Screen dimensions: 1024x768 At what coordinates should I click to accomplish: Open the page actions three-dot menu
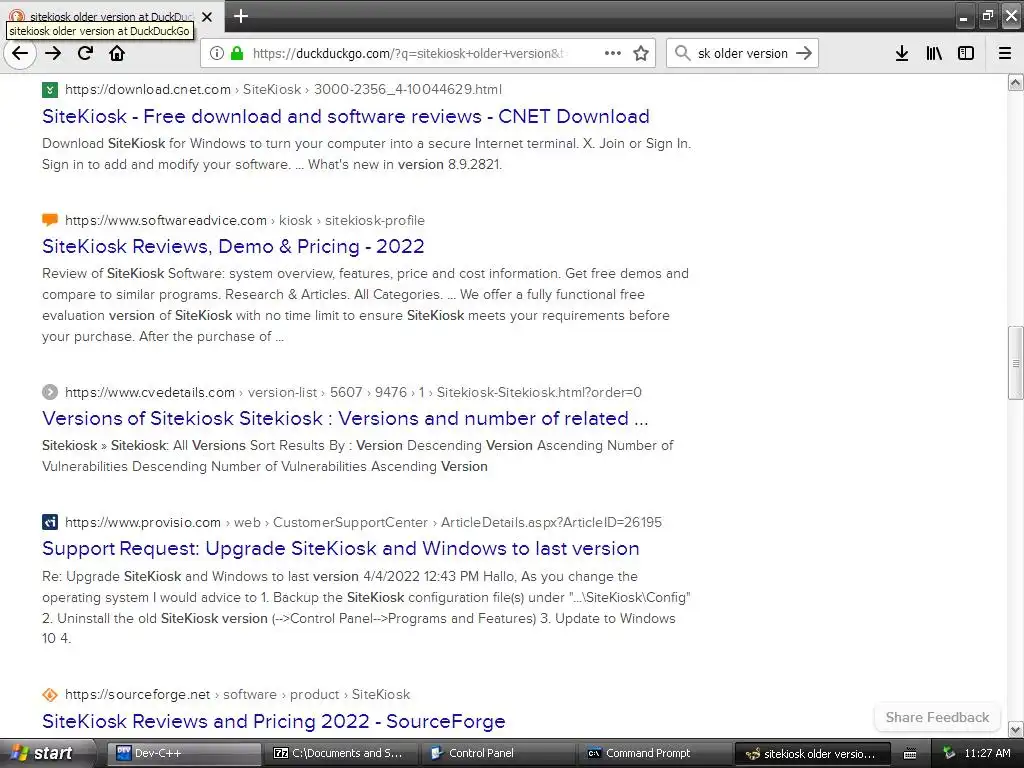point(613,54)
